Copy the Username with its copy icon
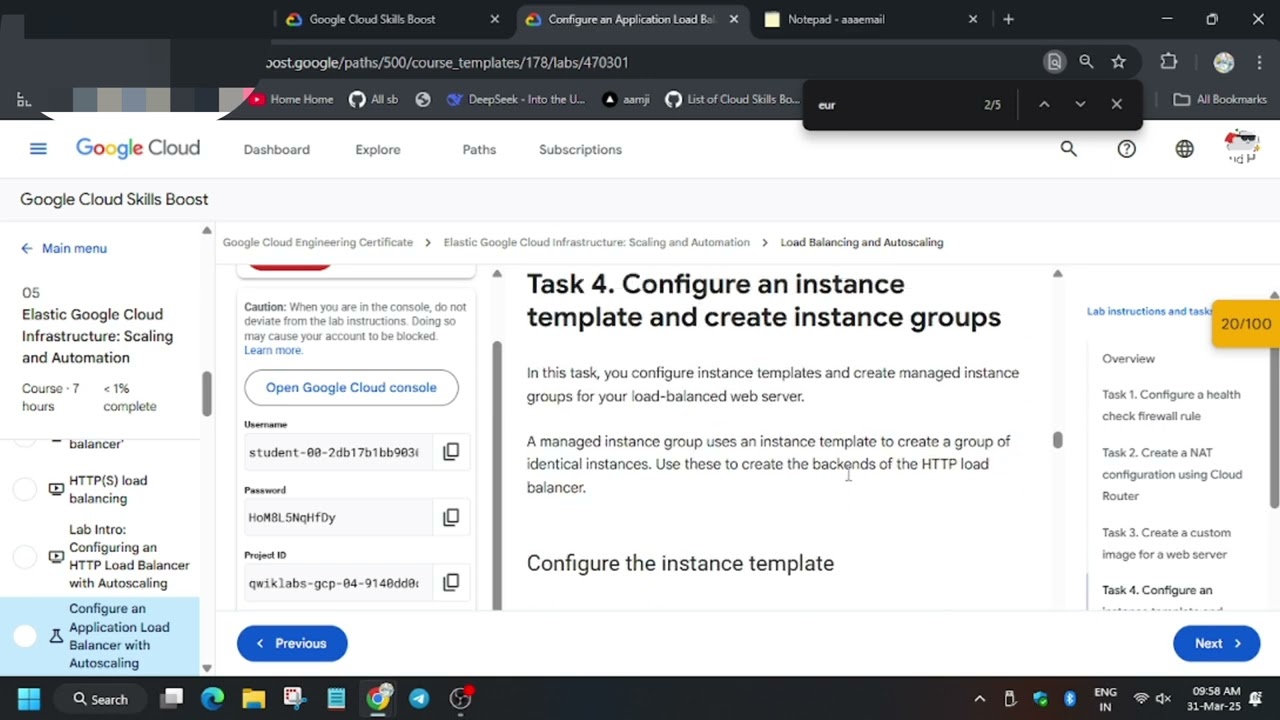This screenshot has height=720, width=1280. 451,452
